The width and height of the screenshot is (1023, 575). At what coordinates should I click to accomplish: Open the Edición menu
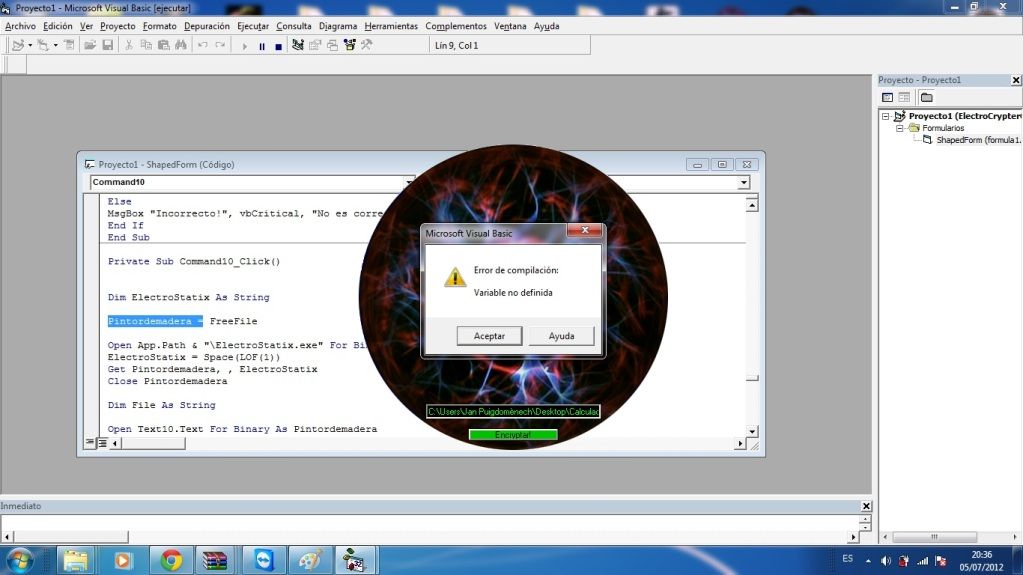58,26
